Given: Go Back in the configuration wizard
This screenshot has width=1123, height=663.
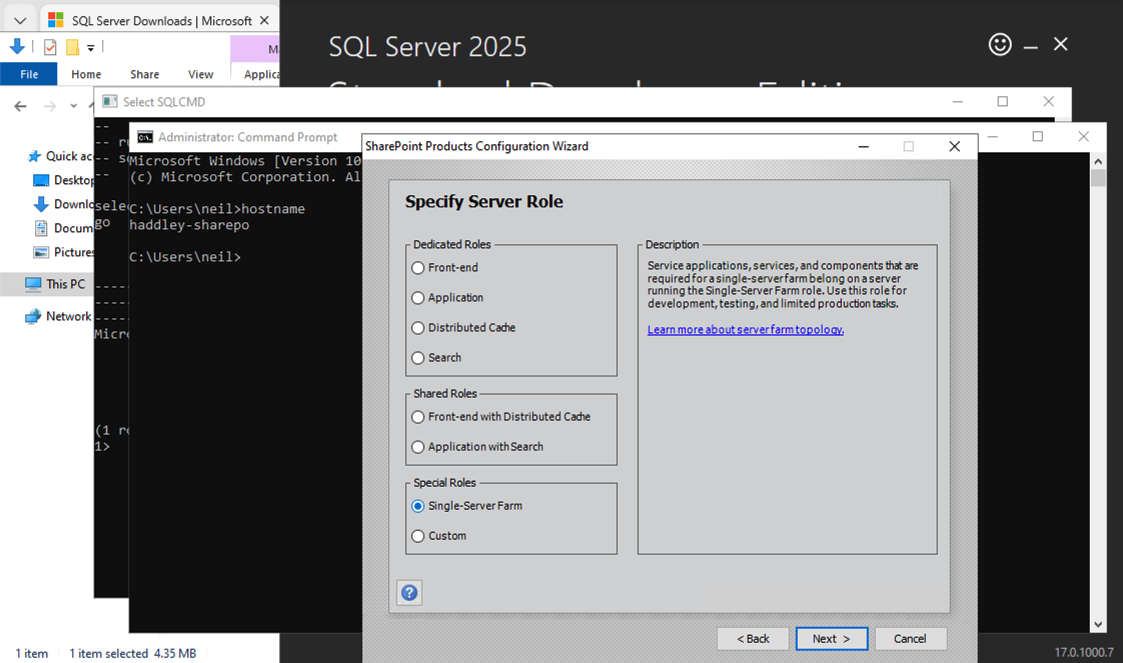Looking at the screenshot, I should click(x=753, y=639).
